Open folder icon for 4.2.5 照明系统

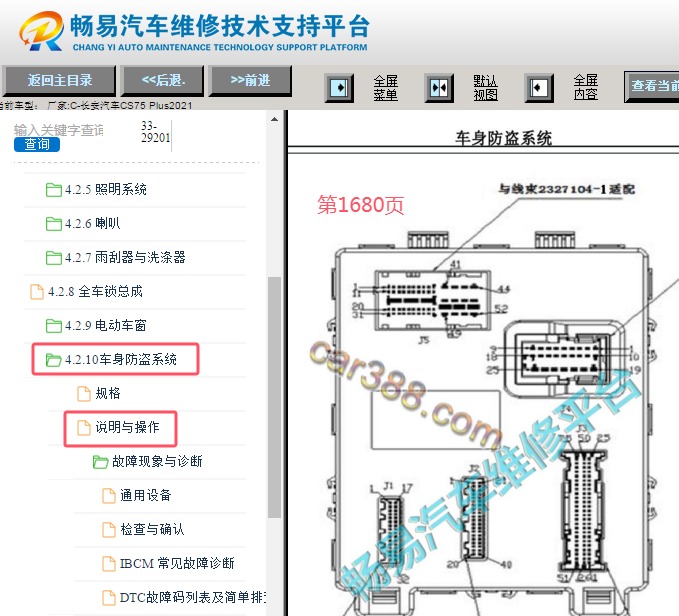click(x=54, y=190)
